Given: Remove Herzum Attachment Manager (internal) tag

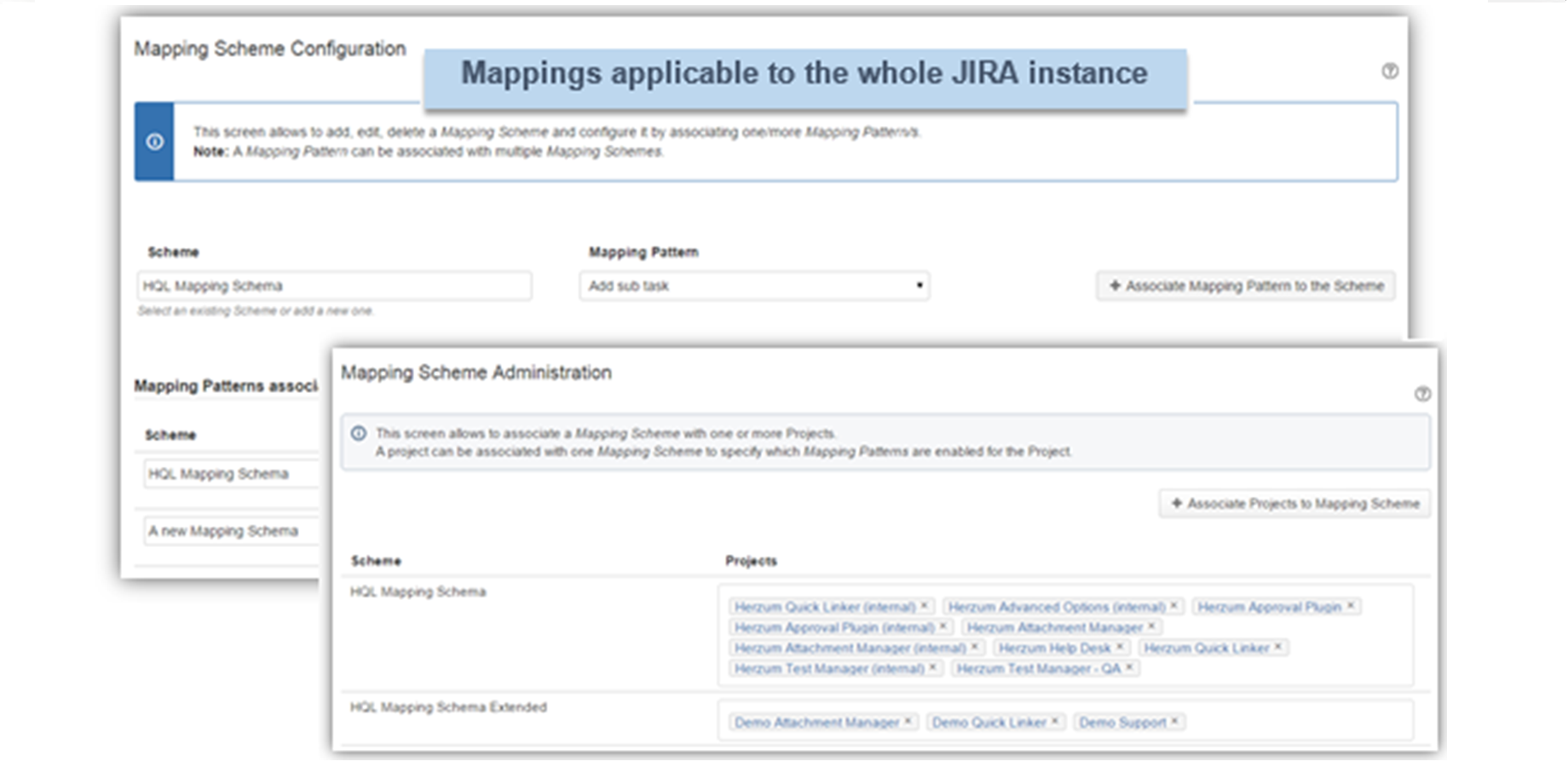Looking at the screenshot, I should point(974,648).
